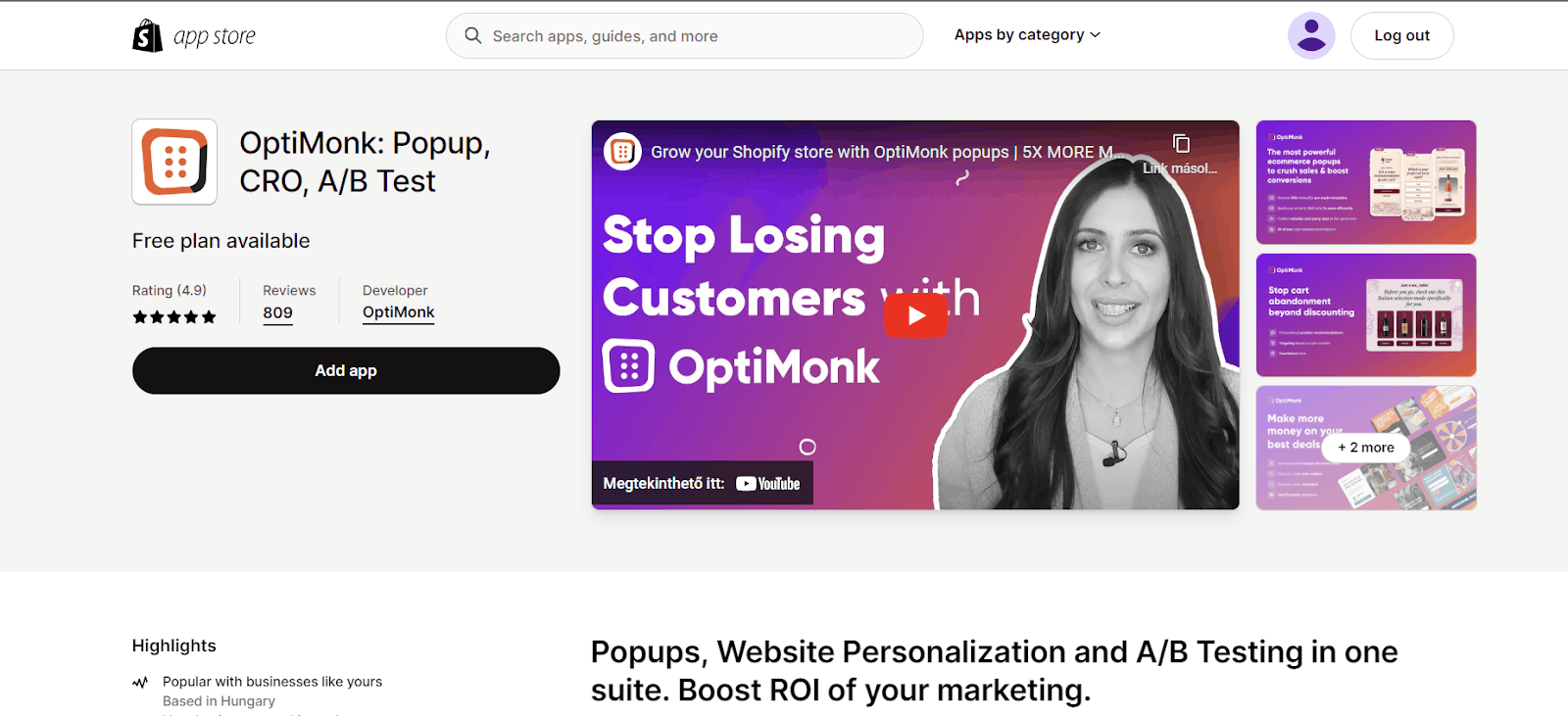Show more screenshots via + 2 more
Viewport: 1568px width, 716px height.
point(1366,448)
